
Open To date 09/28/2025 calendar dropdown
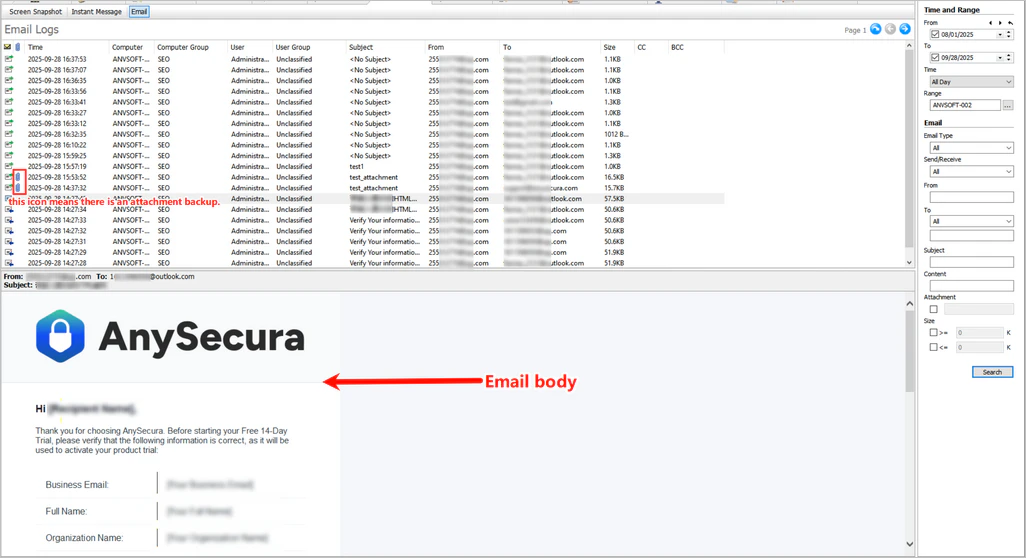coord(1000,58)
